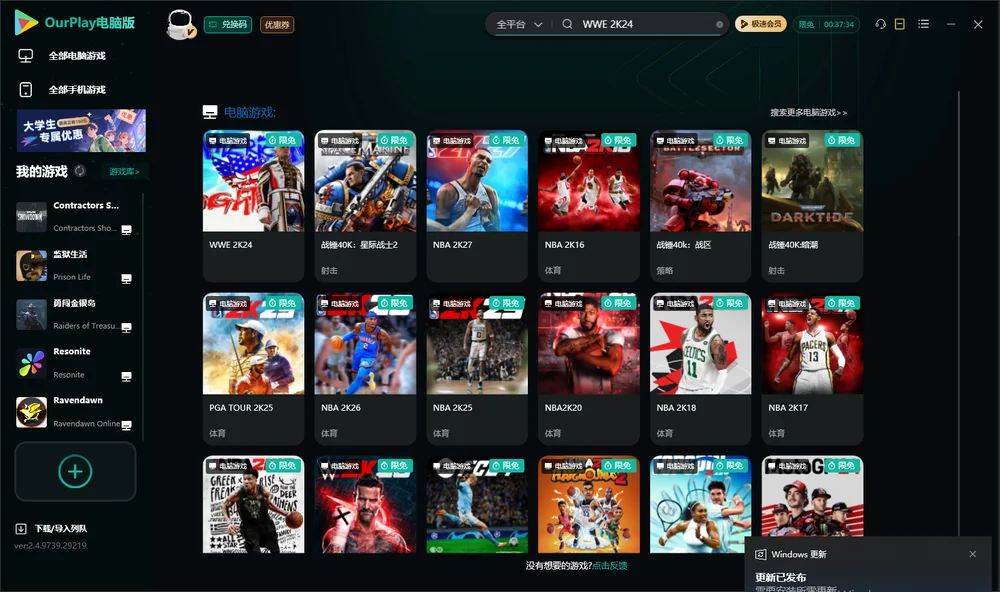Open the Giannis cover game card in bottom row
Viewport: 1000px width, 592px height.
[x=253, y=505]
